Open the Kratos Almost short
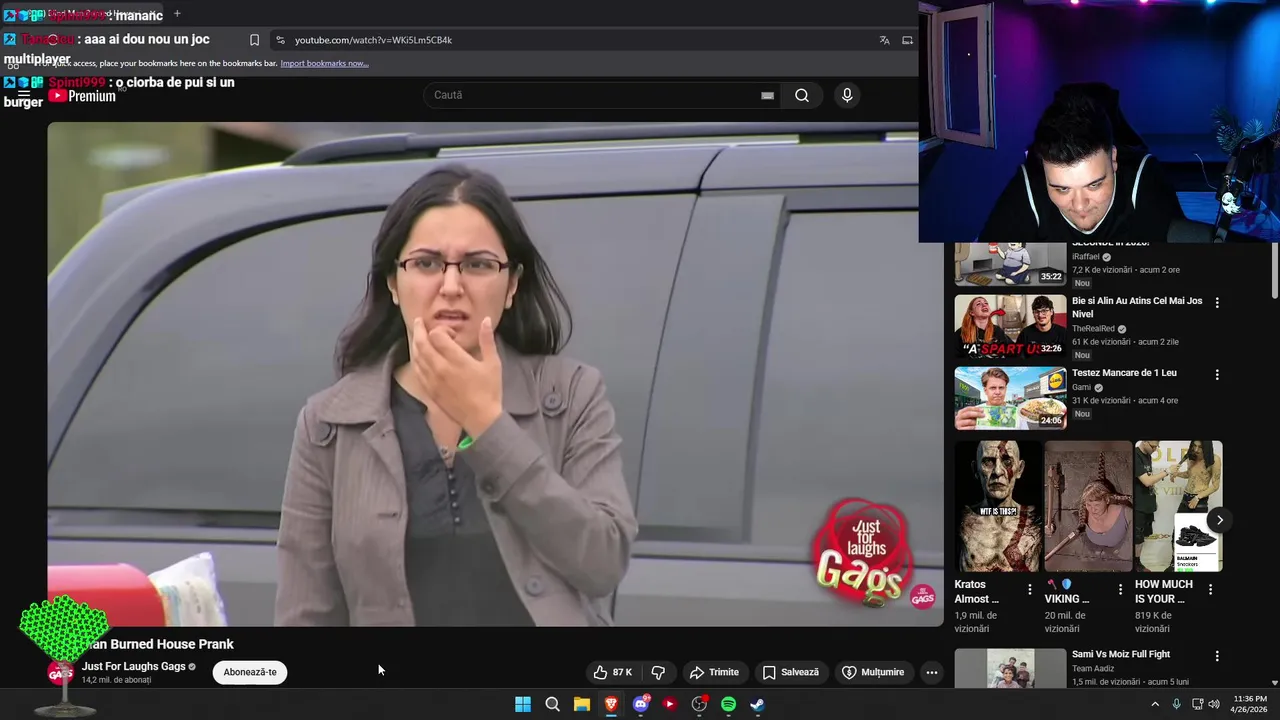The image size is (1280, 720). [x=998, y=506]
